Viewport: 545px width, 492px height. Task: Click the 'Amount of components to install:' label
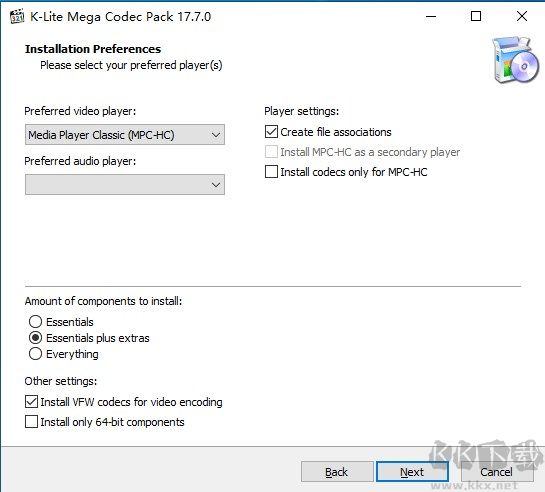(103, 301)
